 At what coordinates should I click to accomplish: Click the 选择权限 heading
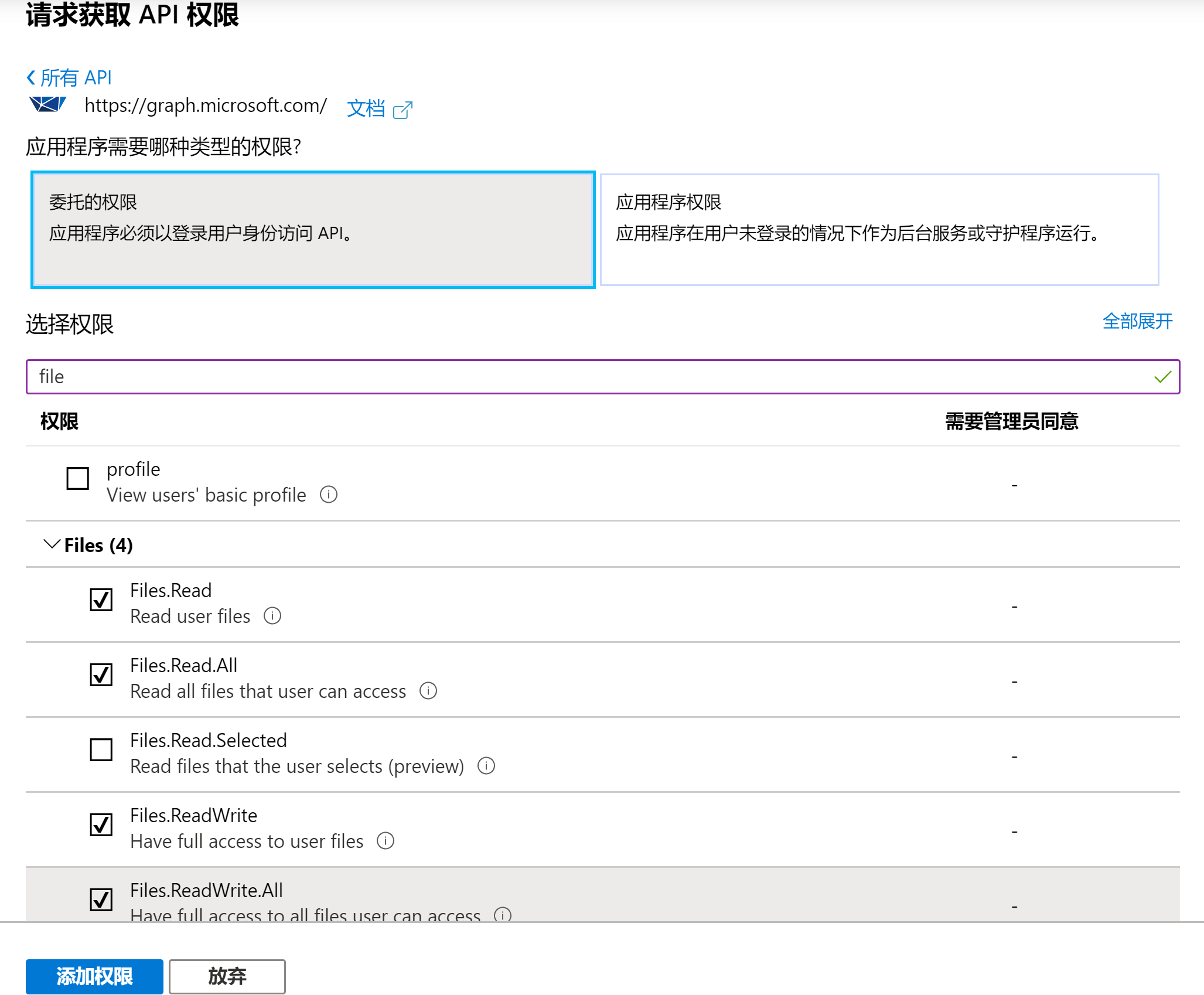click(x=70, y=323)
